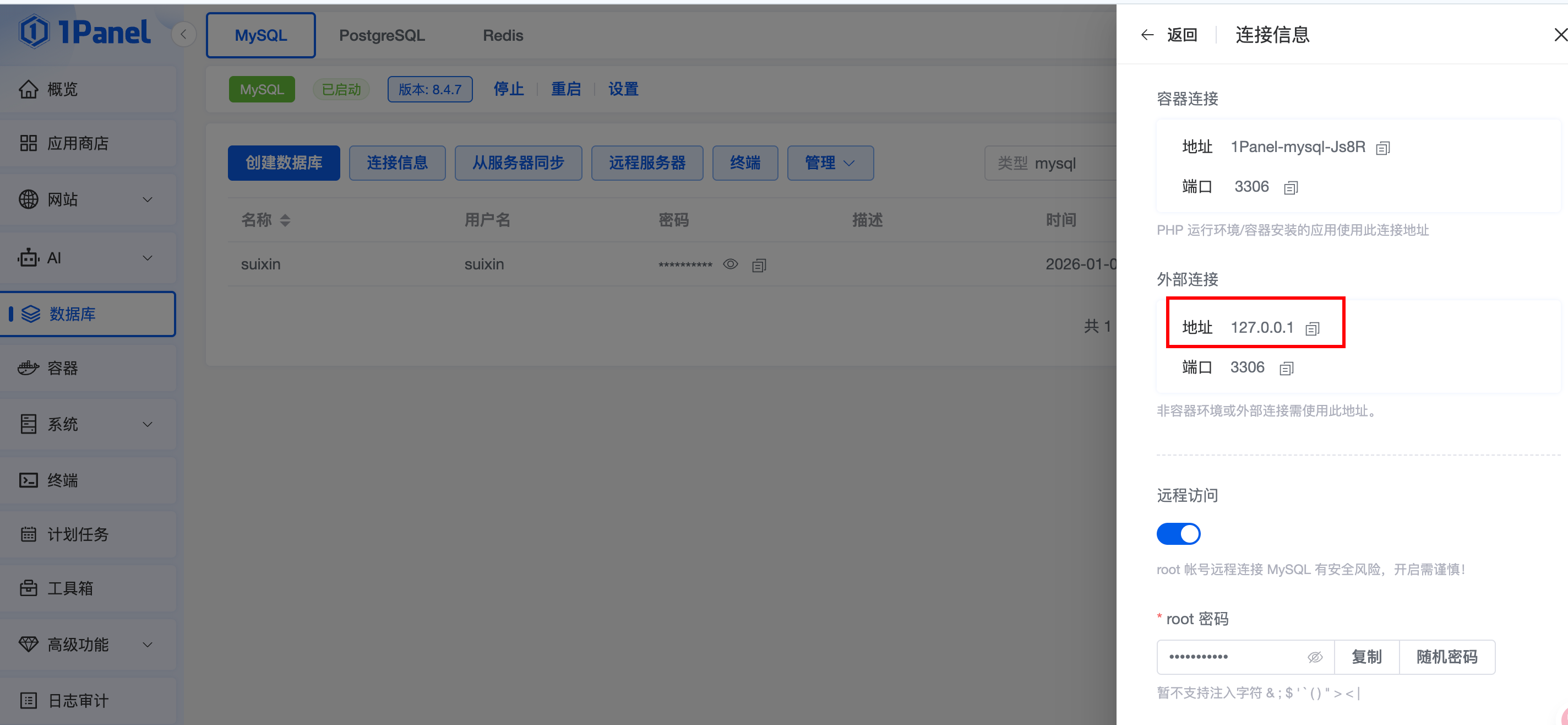Open the Containers page from the sidebar
Screen dimensions: 1568x725
63,368
